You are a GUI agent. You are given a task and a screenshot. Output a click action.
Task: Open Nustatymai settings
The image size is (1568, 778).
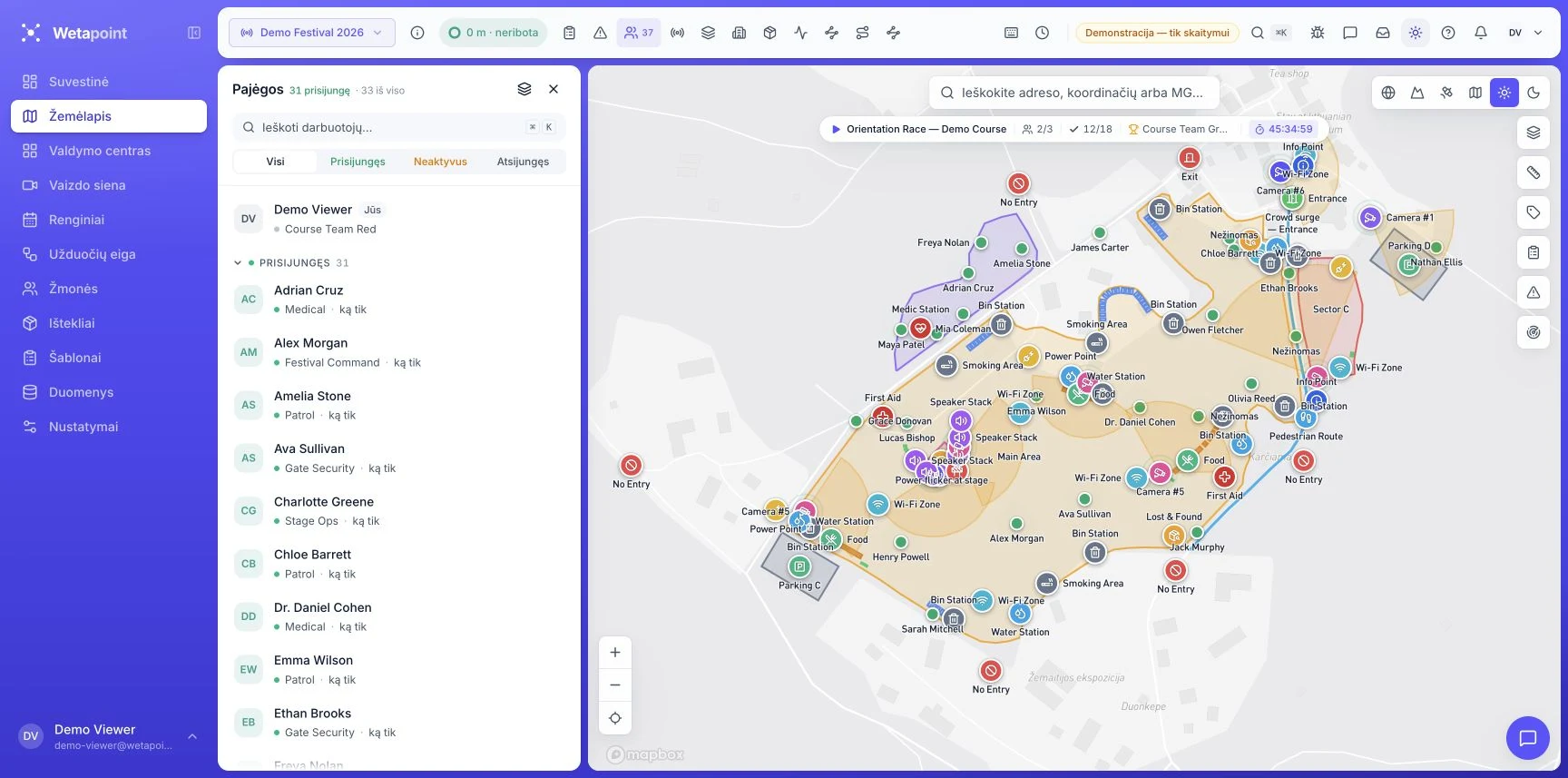pos(109,427)
